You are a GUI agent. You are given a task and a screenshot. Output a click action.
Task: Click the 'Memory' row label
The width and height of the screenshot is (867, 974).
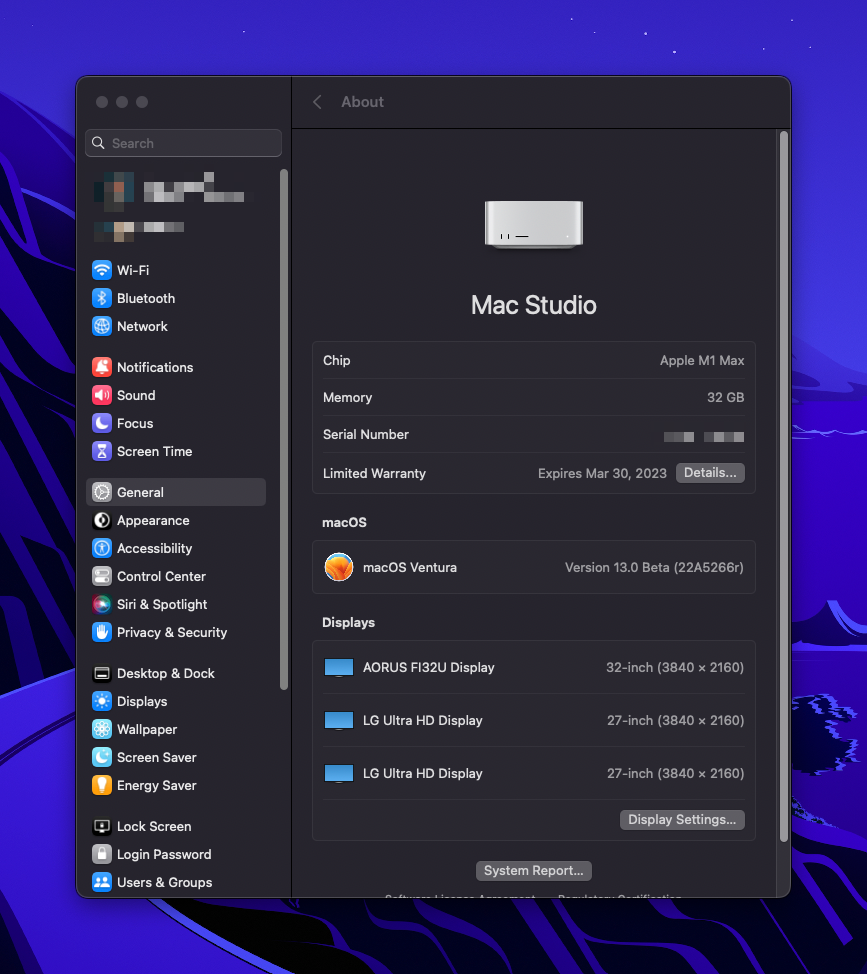pyautogui.click(x=348, y=398)
